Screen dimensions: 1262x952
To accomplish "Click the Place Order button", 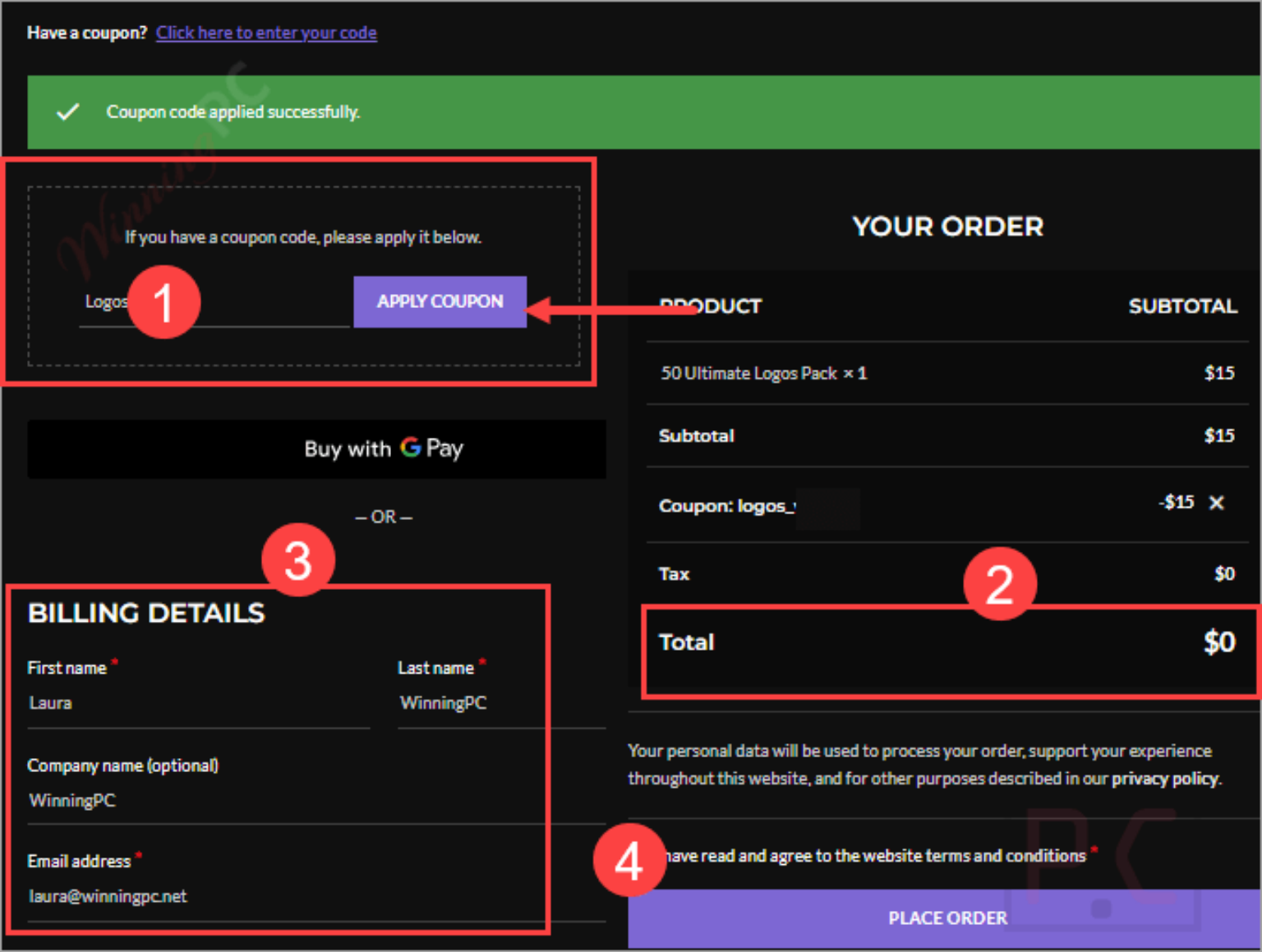I will click(944, 918).
